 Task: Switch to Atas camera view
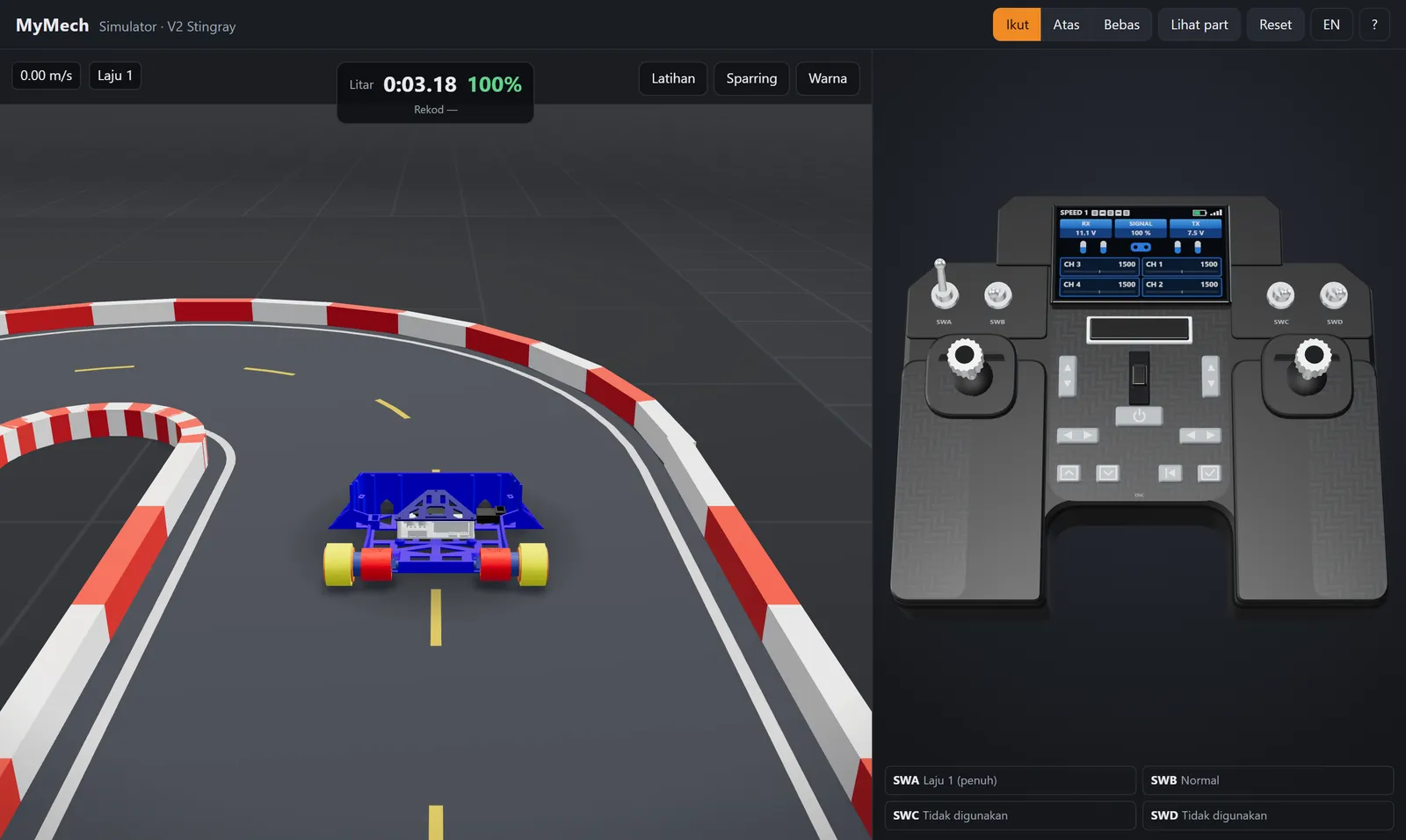coord(1066,25)
